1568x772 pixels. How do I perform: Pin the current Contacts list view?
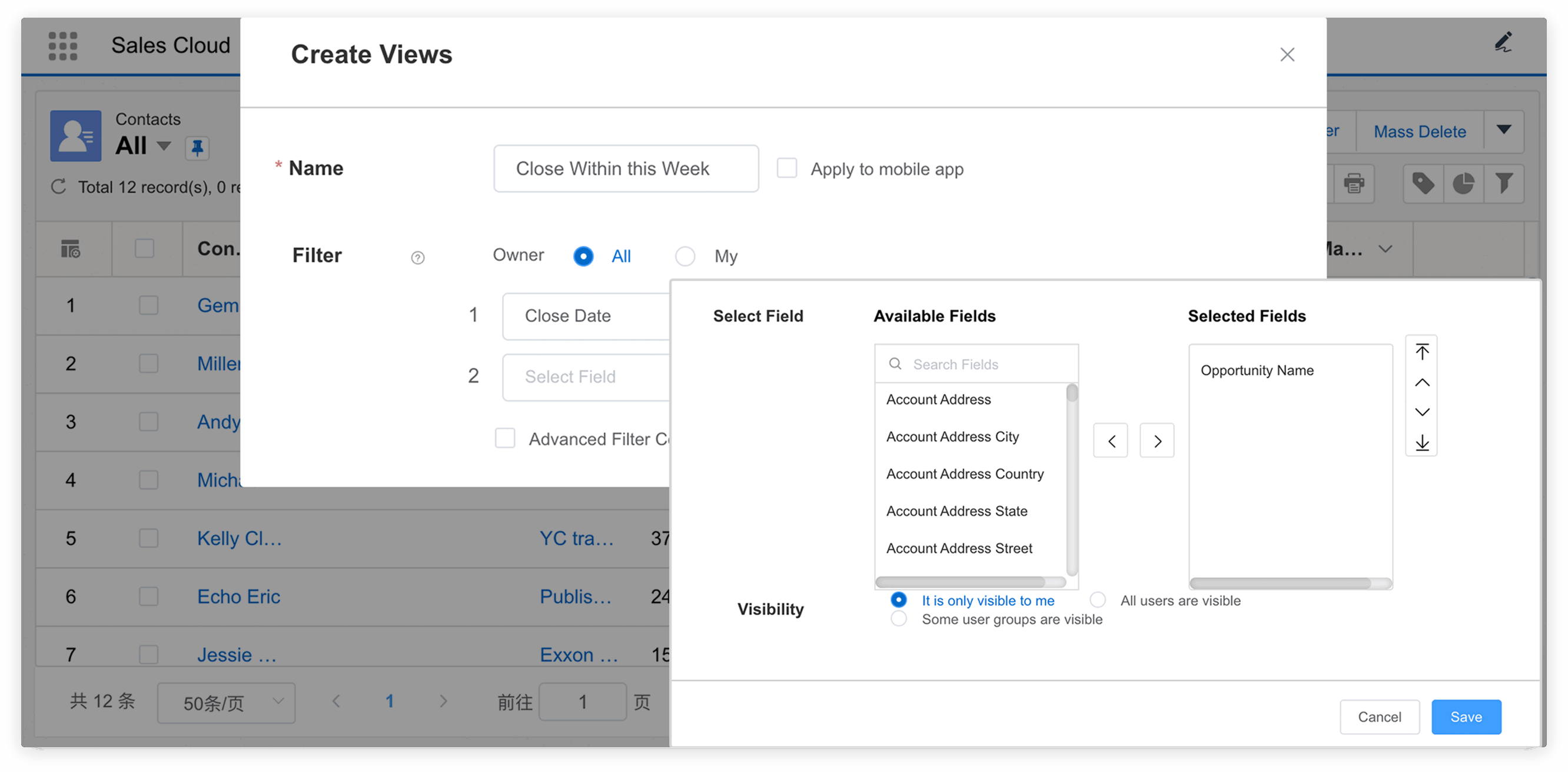197,147
